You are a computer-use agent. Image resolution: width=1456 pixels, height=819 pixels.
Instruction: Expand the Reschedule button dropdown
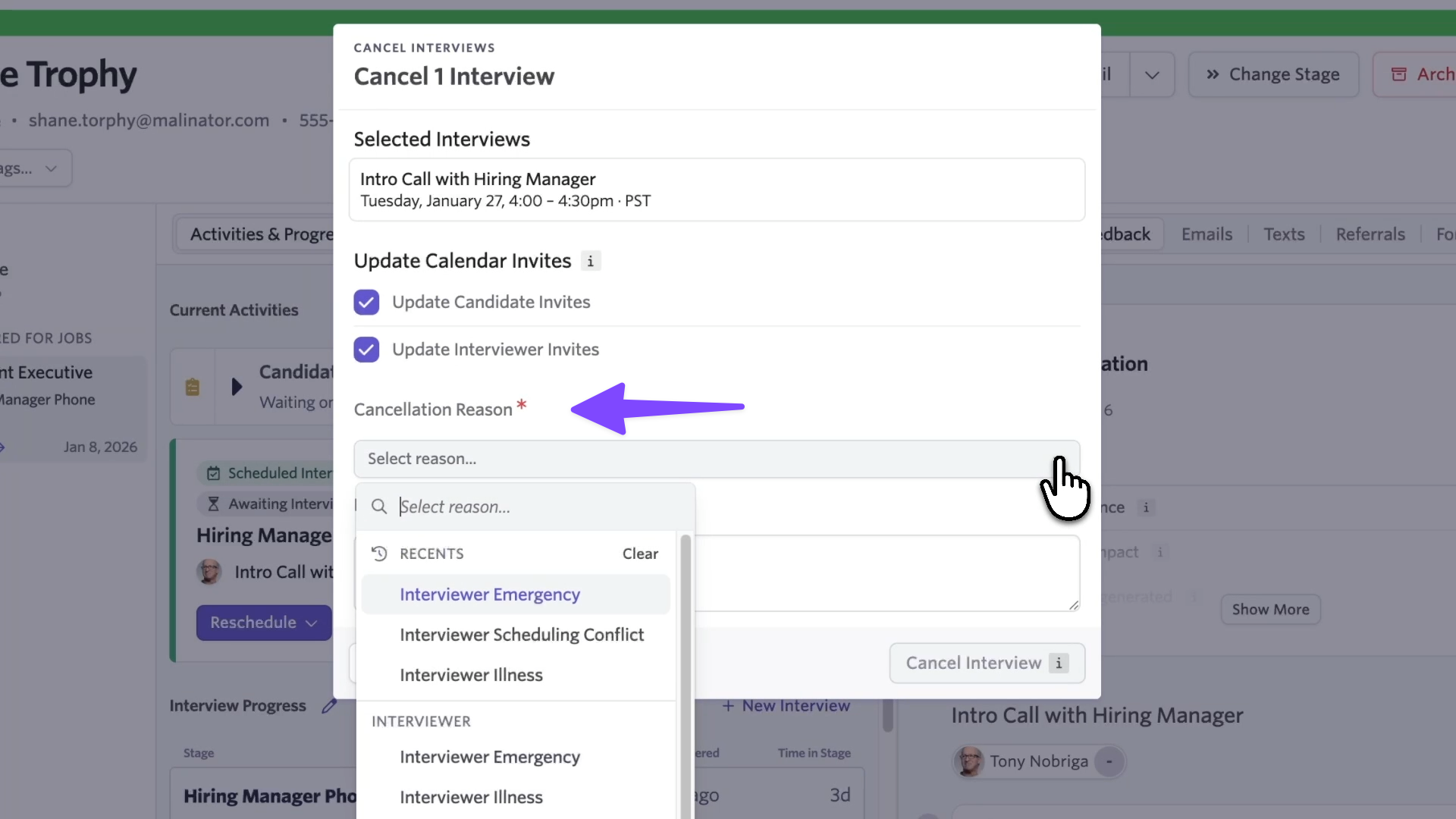pos(311,623)
